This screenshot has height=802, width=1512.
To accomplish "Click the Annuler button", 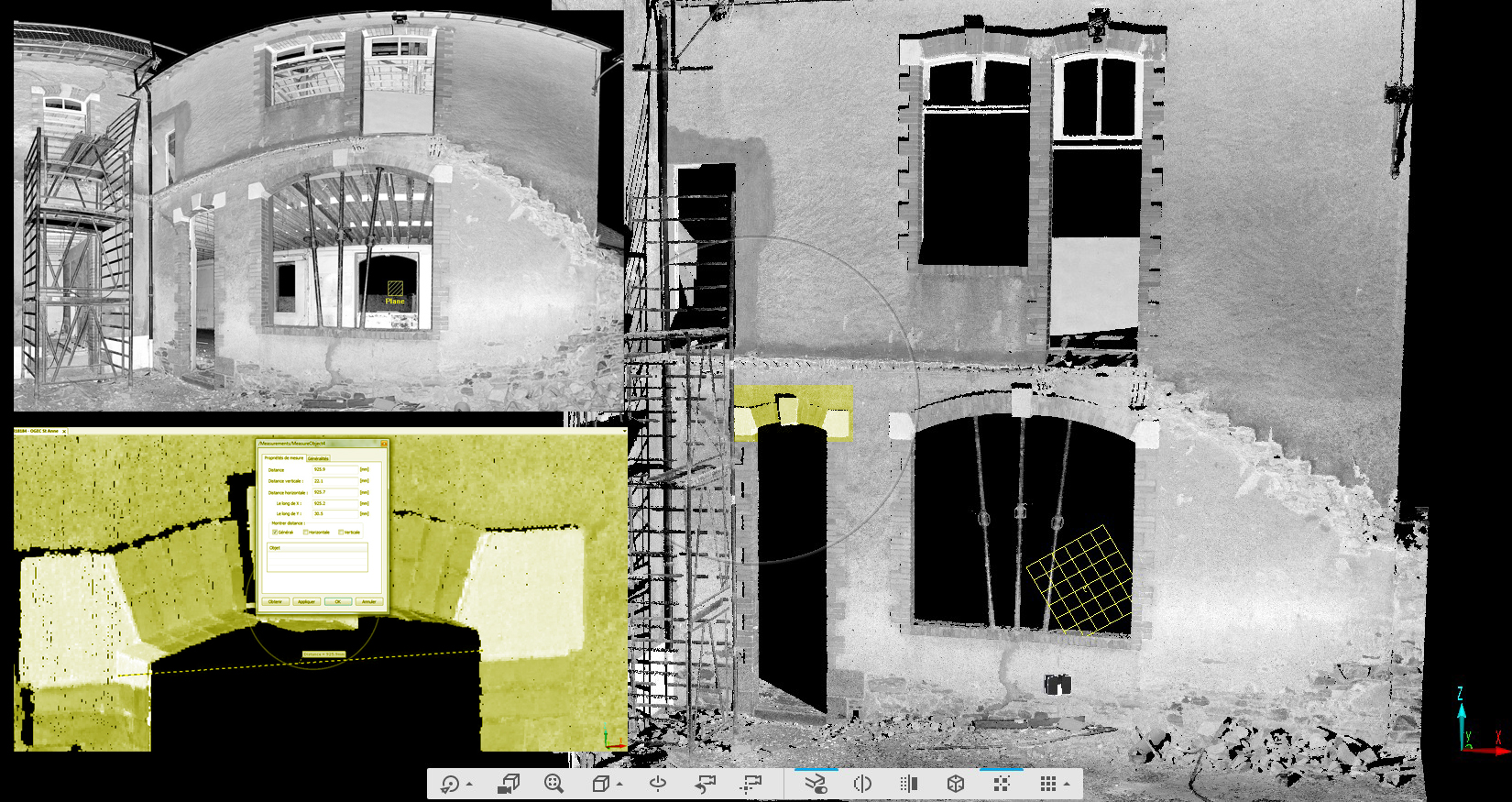I will (368, 602).
